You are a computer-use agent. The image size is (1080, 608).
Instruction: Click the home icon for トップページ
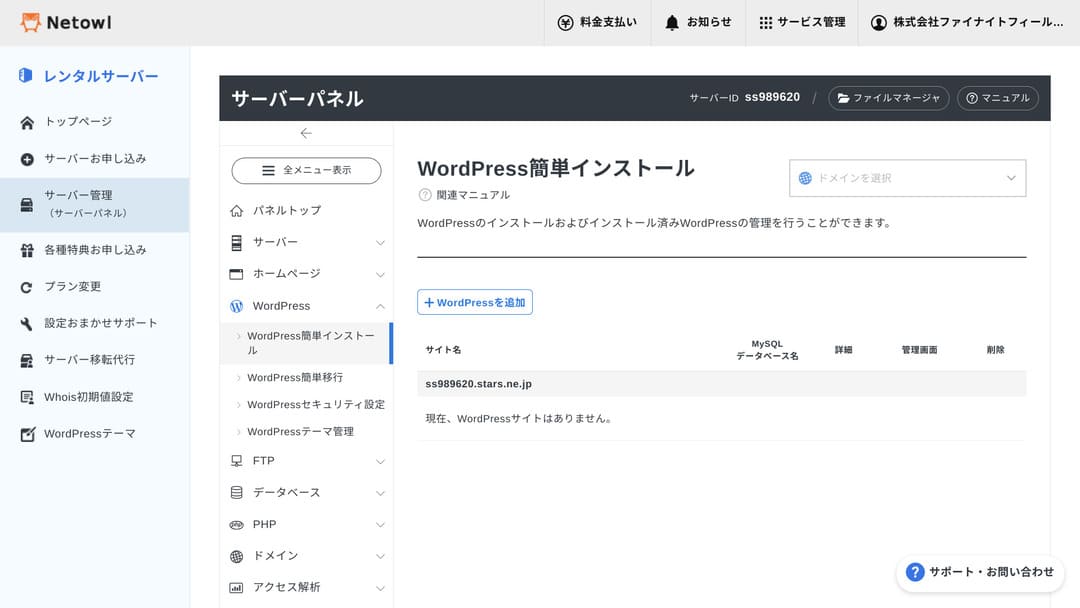tap(27, 122)
